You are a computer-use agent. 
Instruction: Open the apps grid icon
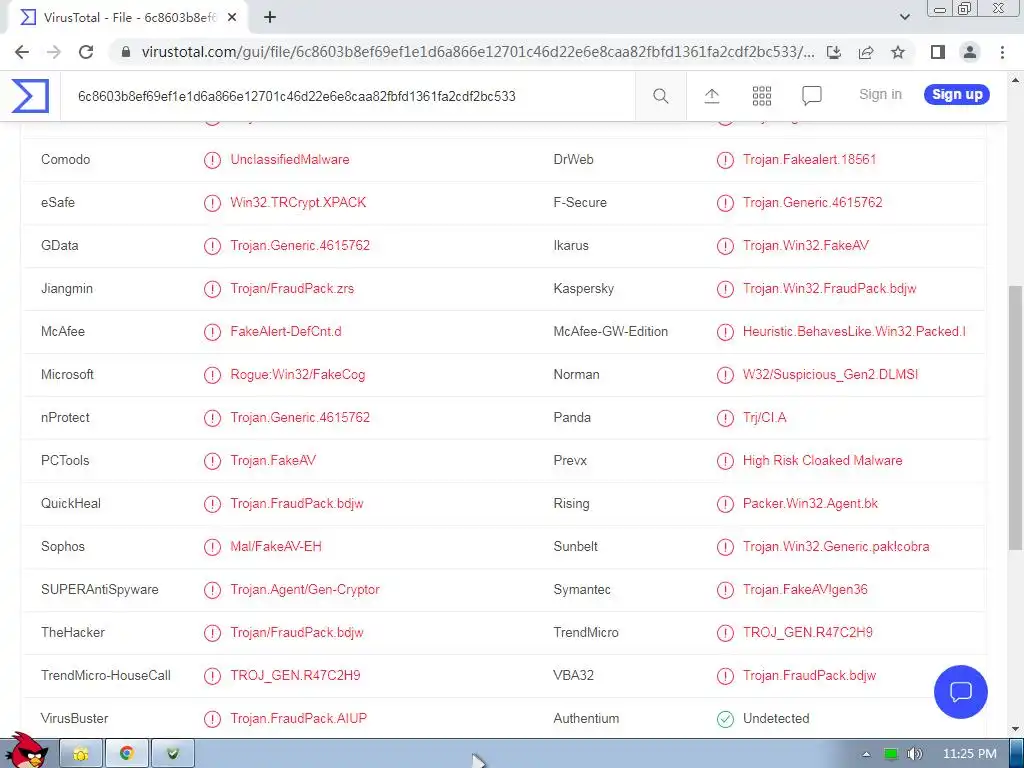761,96
